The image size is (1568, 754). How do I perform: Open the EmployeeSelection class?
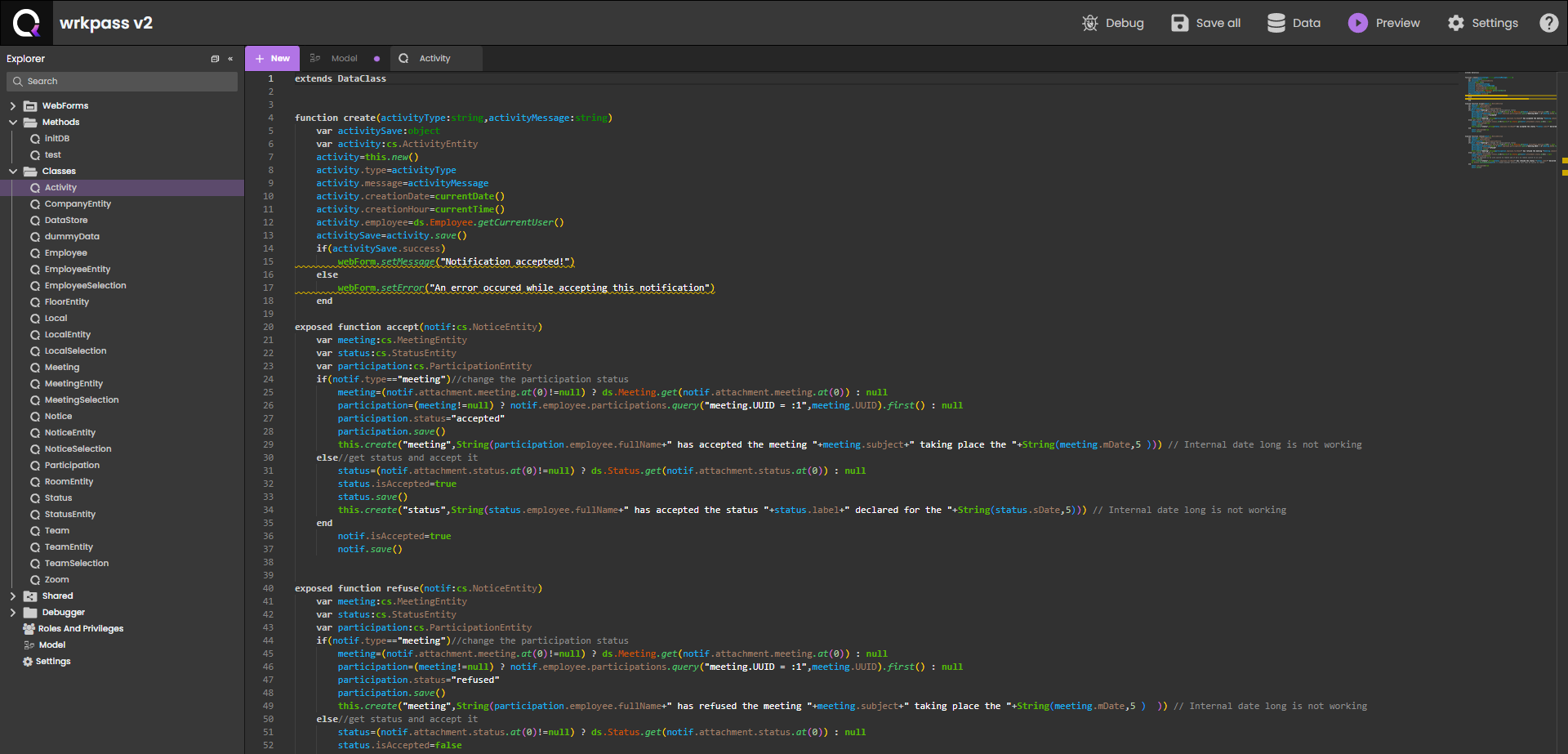(x=85, y=286)
